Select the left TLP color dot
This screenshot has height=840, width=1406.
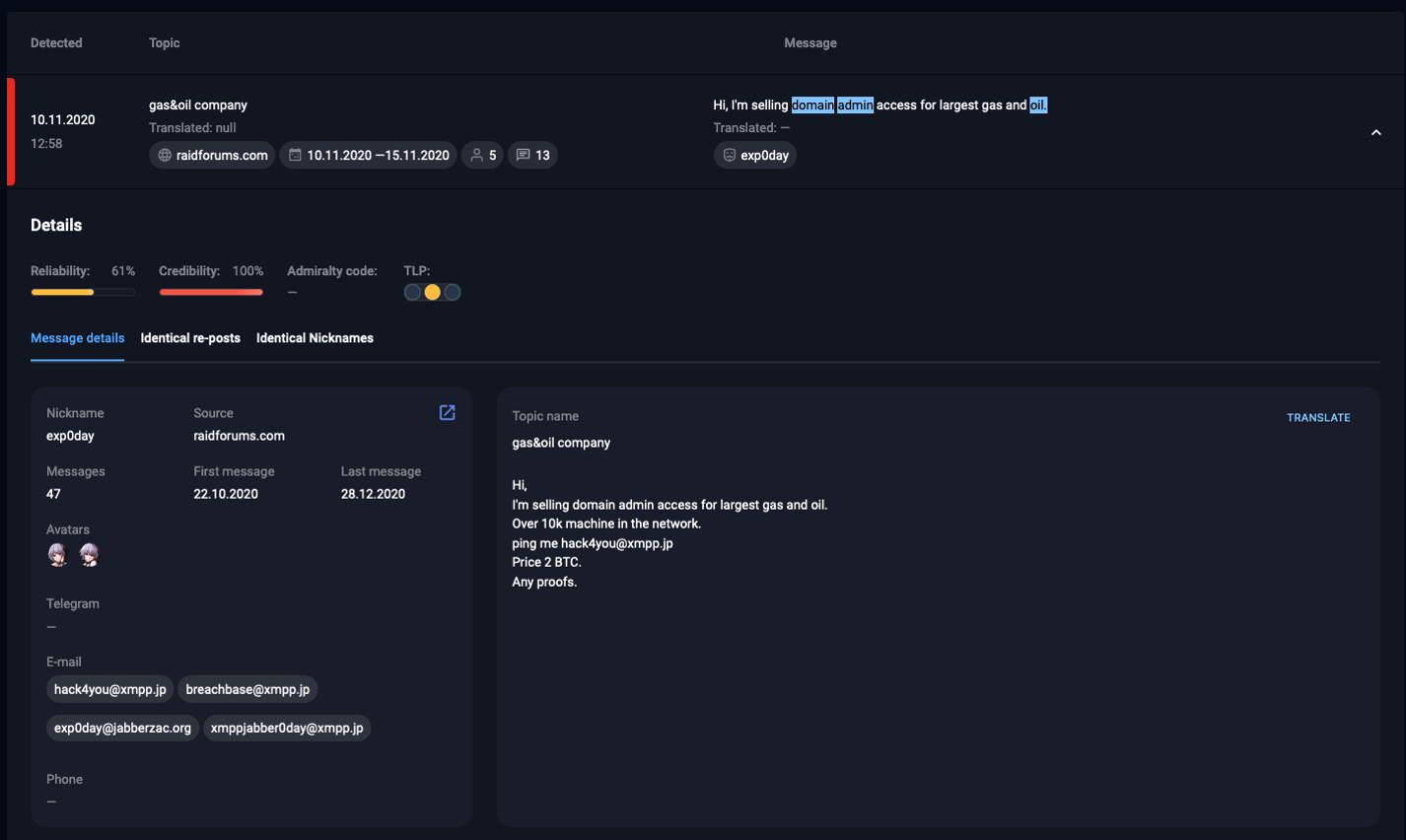(x=413, y=292)
